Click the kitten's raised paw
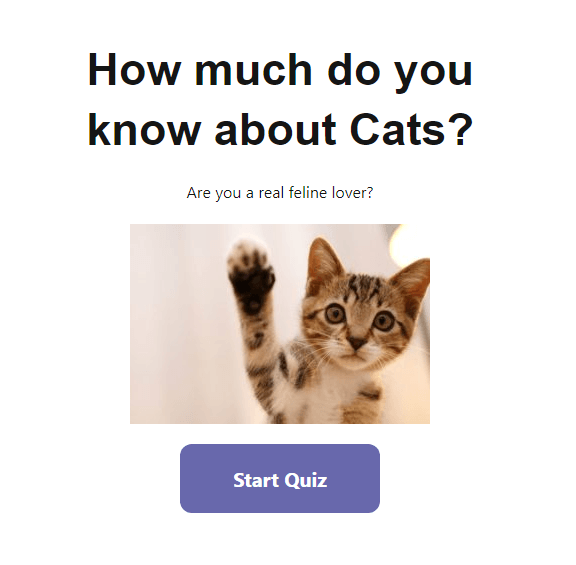 (x=251, y=274)
